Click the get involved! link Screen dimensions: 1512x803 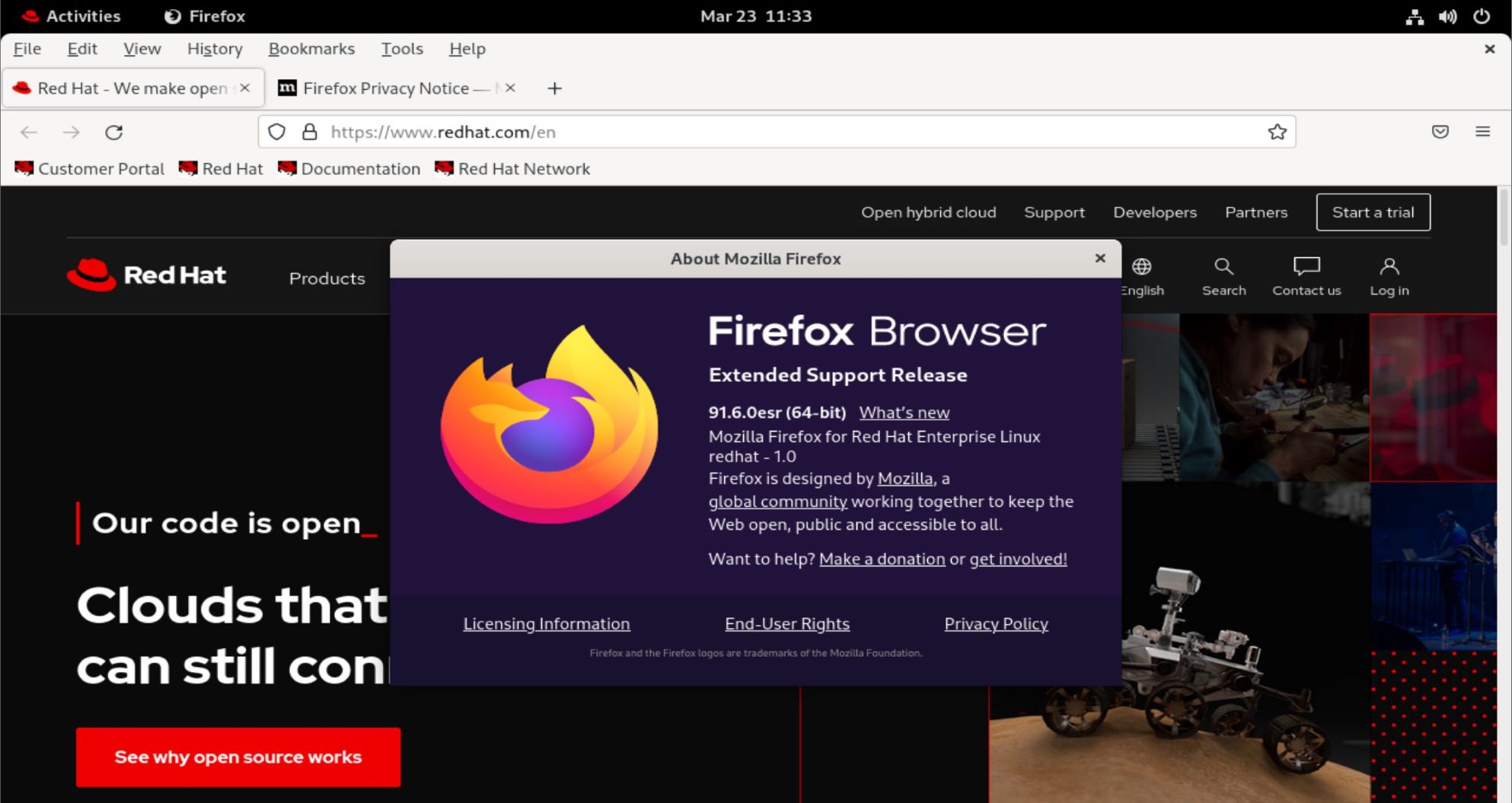pos(1018,559)
